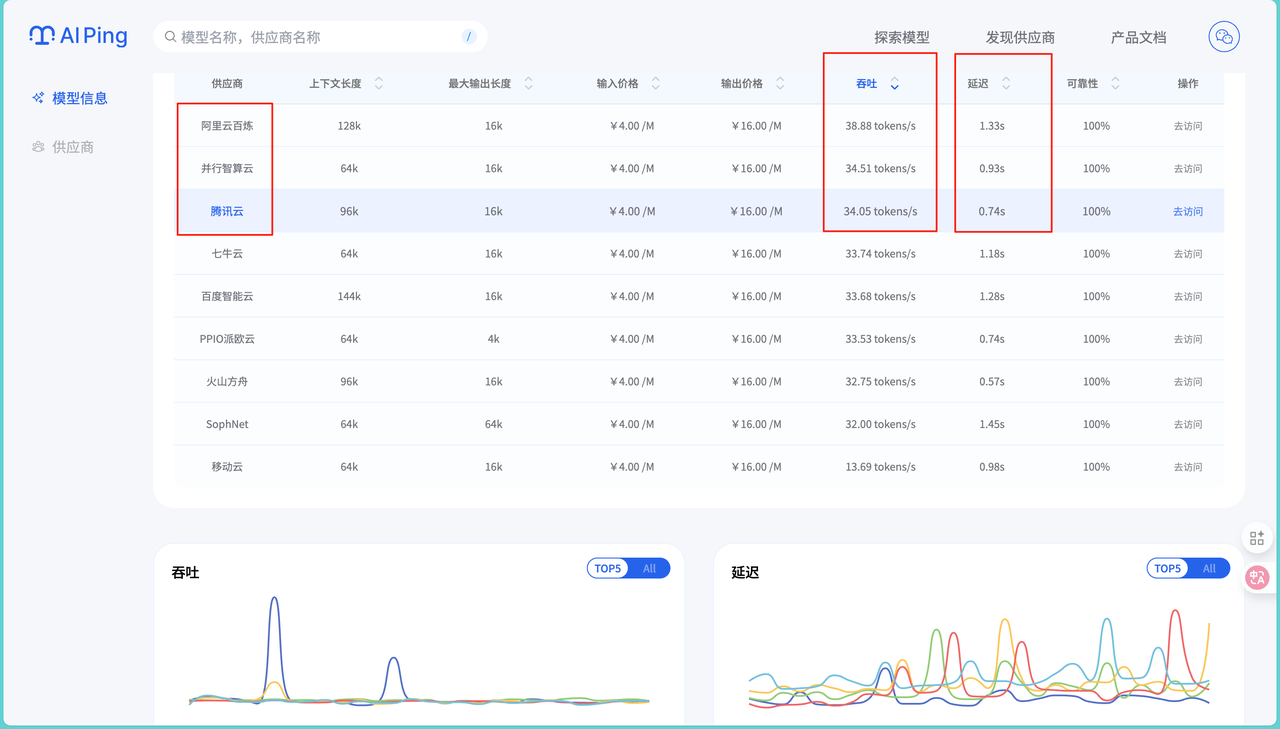The width and height of the screenshot is (1280, 729).
Task: Focus the model name search field
Action: (320, 37)
